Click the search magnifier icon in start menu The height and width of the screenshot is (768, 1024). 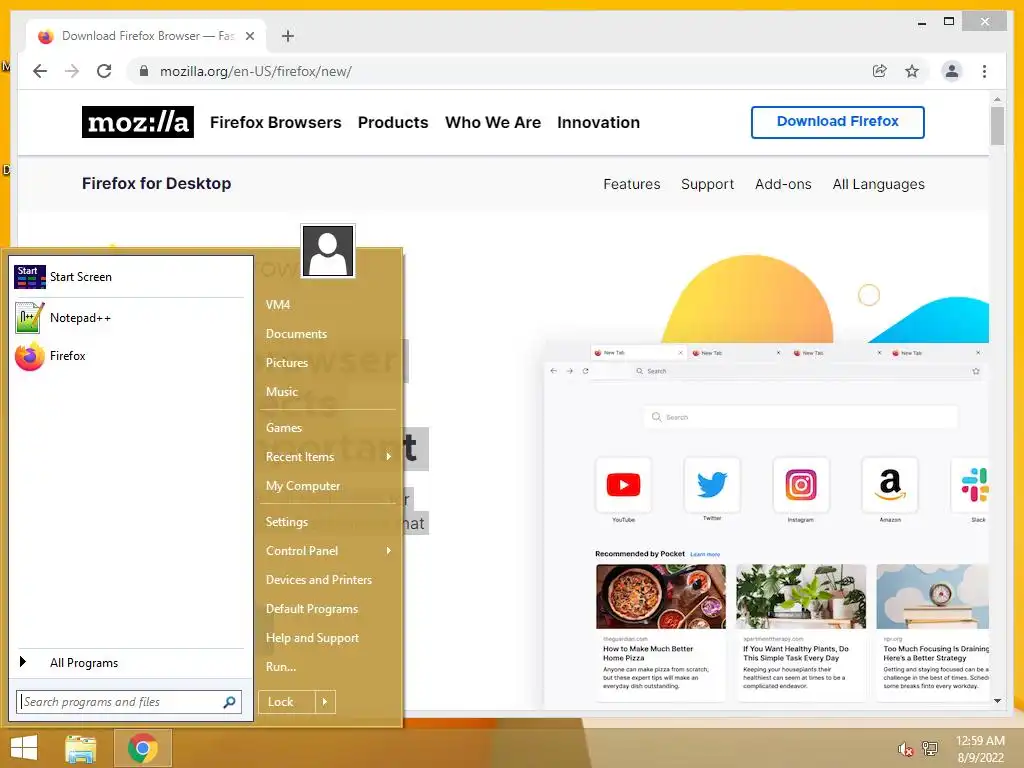click(x=229, y=702)
